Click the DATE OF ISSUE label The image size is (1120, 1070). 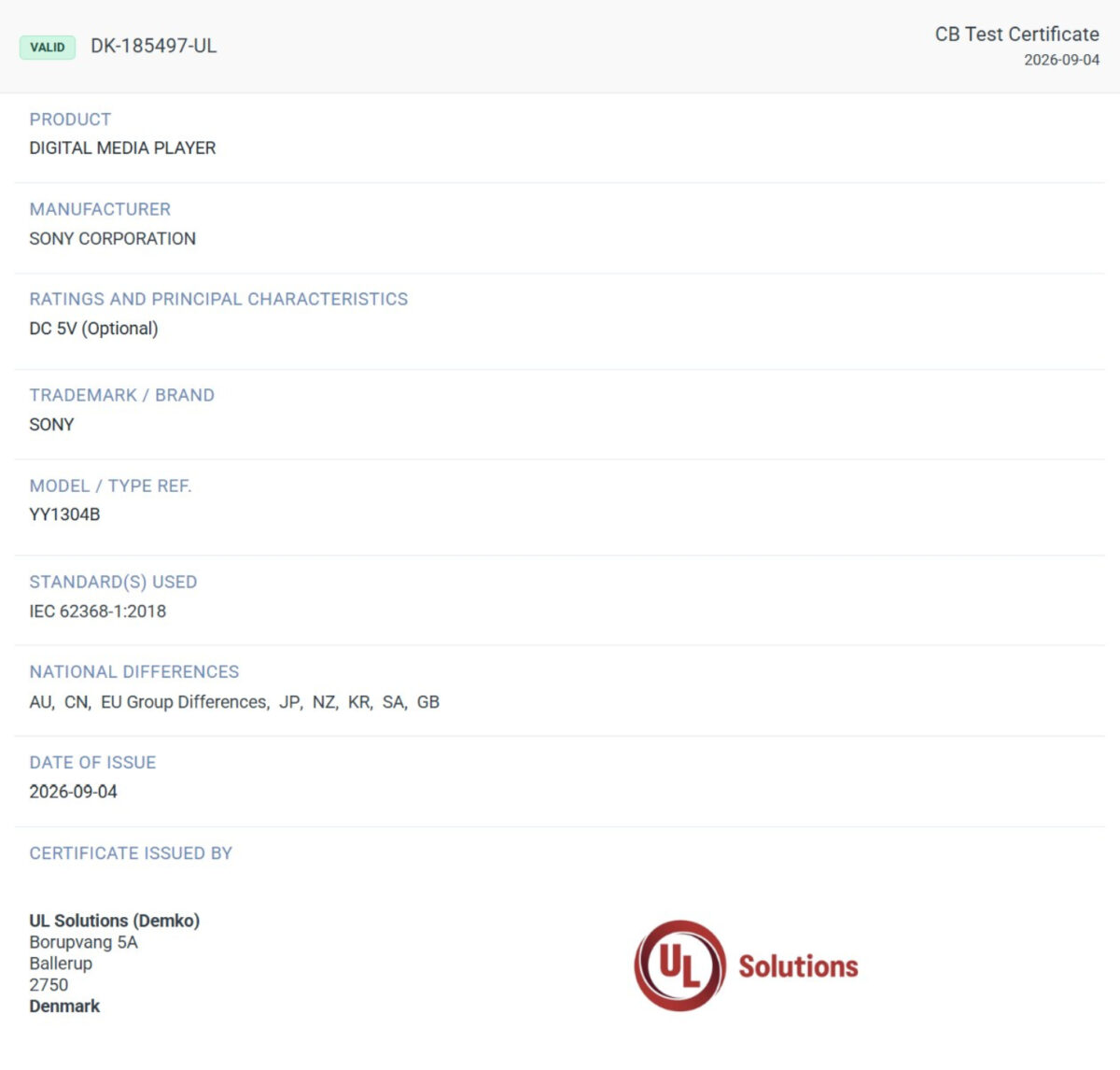tap(92, 763)
